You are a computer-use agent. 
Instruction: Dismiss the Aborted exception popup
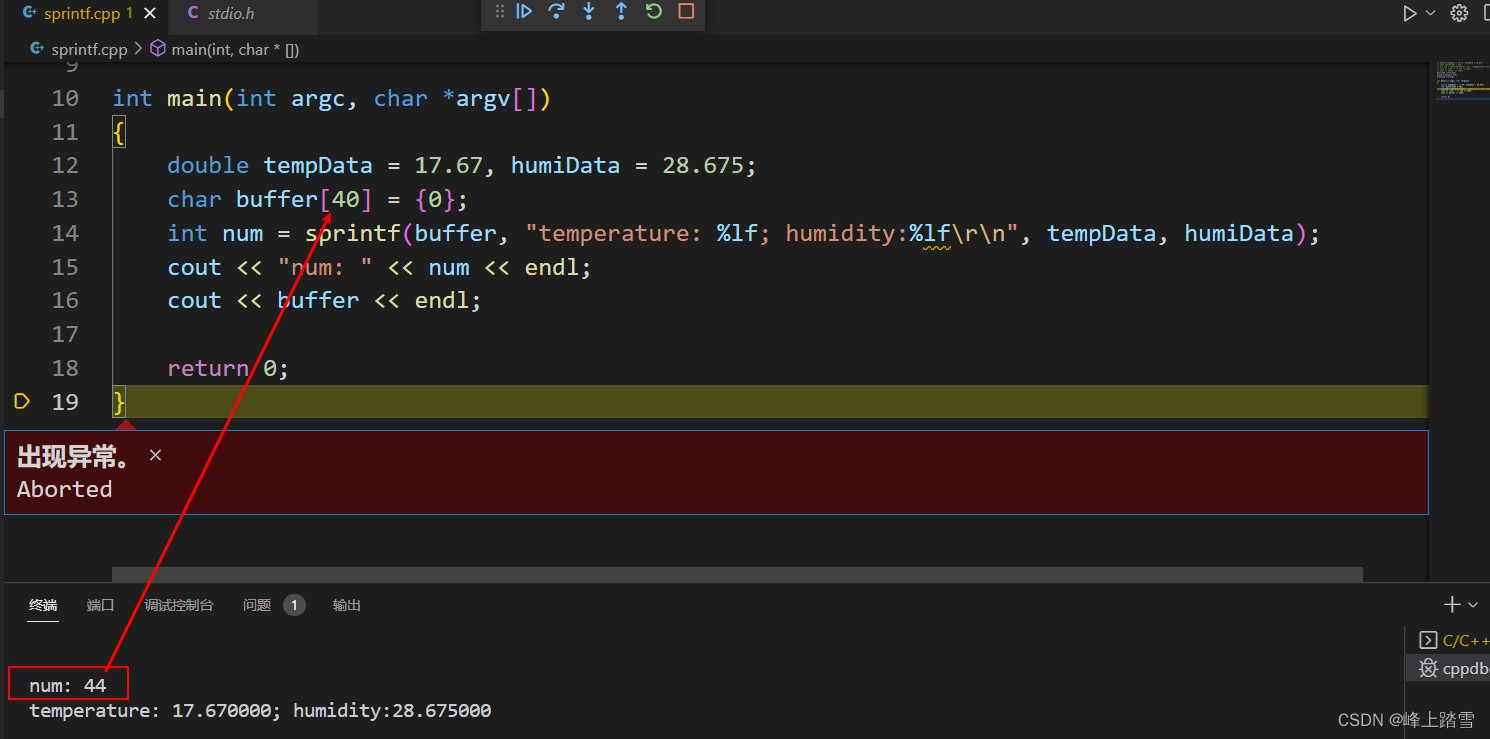coord(155,455)
